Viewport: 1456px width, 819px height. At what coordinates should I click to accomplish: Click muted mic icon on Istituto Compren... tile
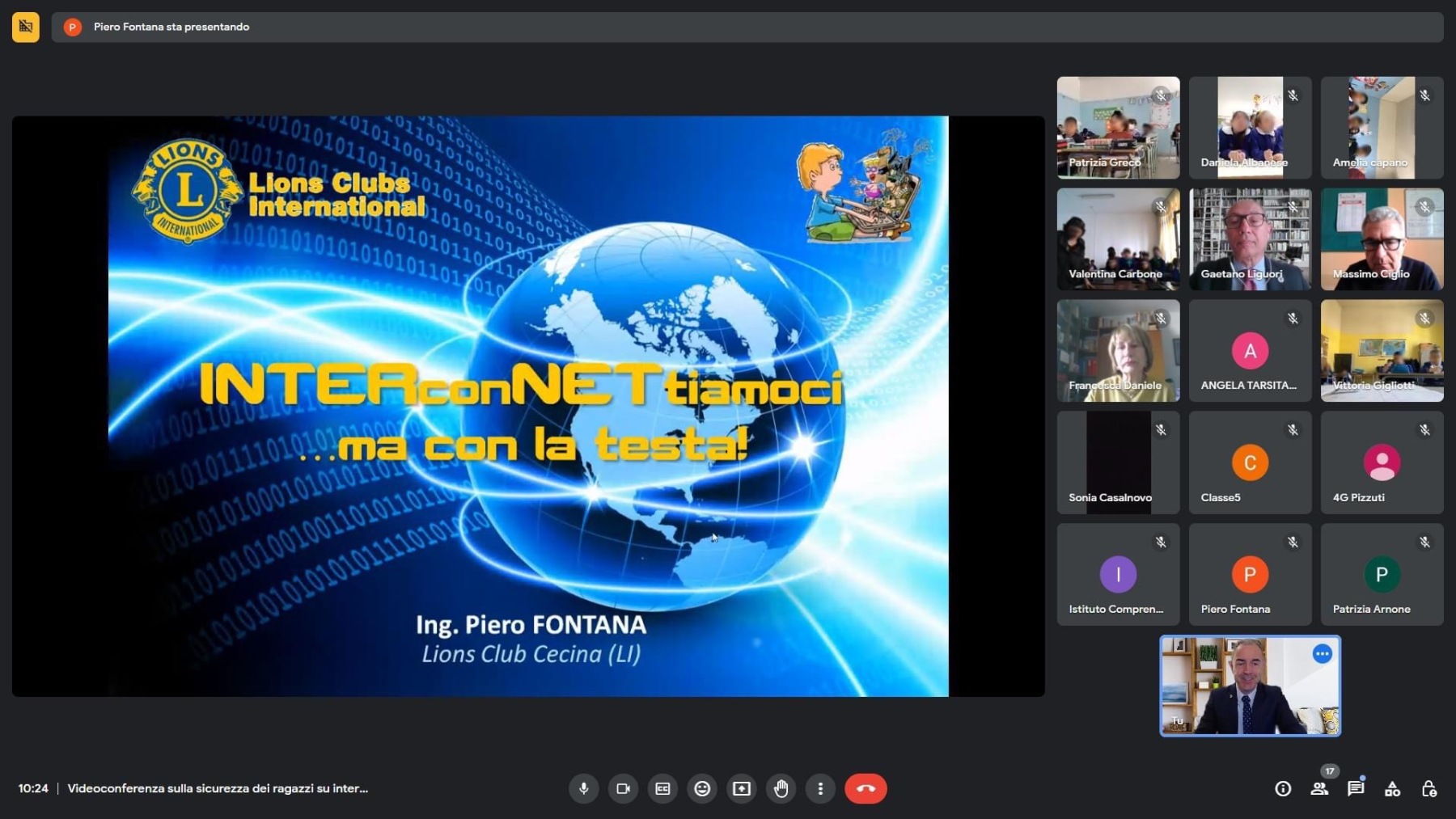pos(1161,542)
